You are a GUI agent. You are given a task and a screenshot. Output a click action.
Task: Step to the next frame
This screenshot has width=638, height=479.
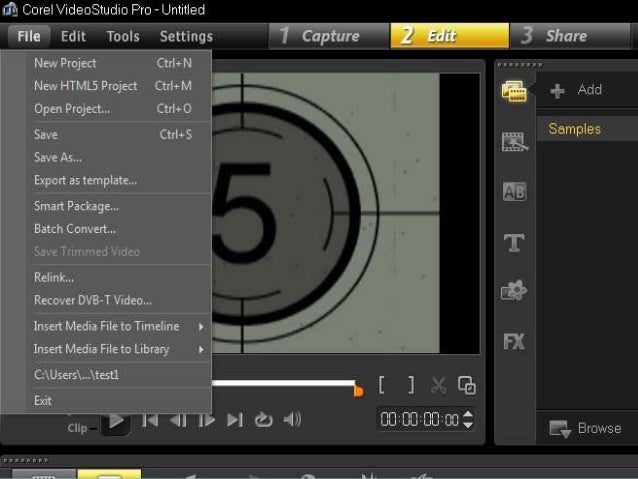tap(206, 420)
